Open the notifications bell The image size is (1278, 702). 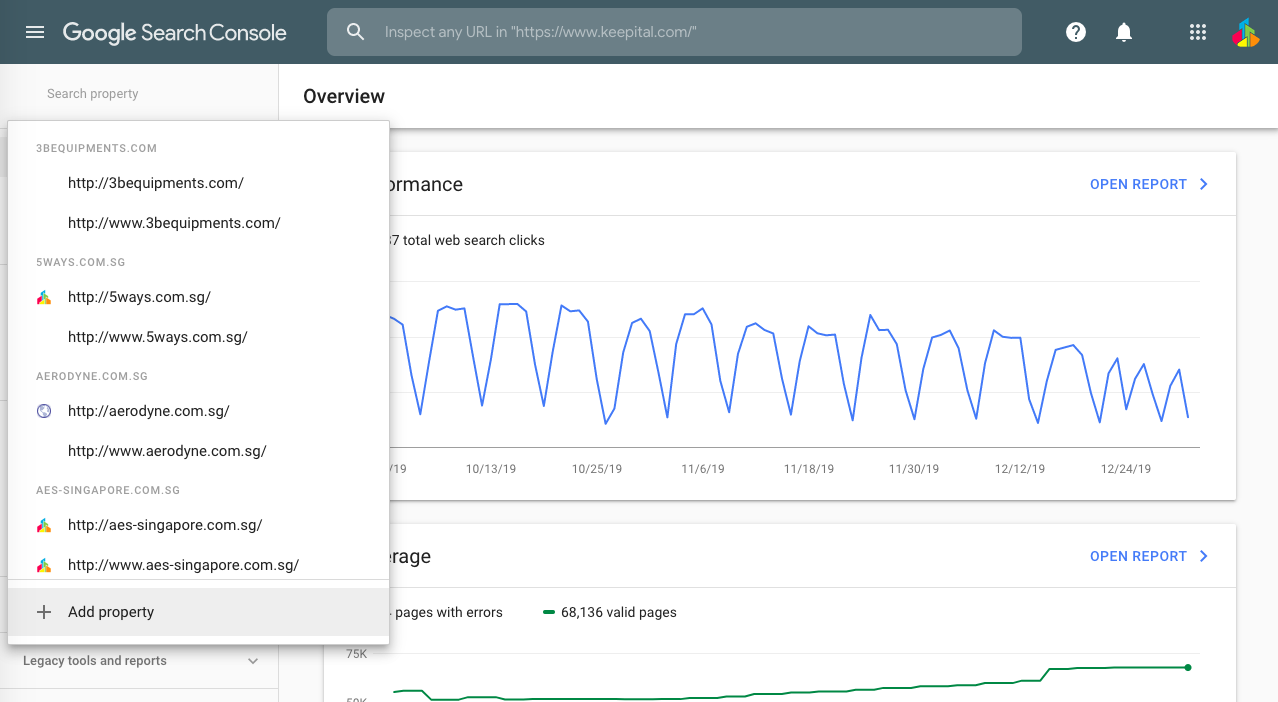point(1124,32)
